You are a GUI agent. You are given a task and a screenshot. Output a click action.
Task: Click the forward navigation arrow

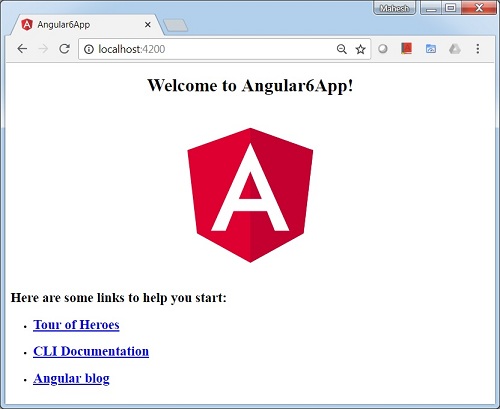coord(43,49)
